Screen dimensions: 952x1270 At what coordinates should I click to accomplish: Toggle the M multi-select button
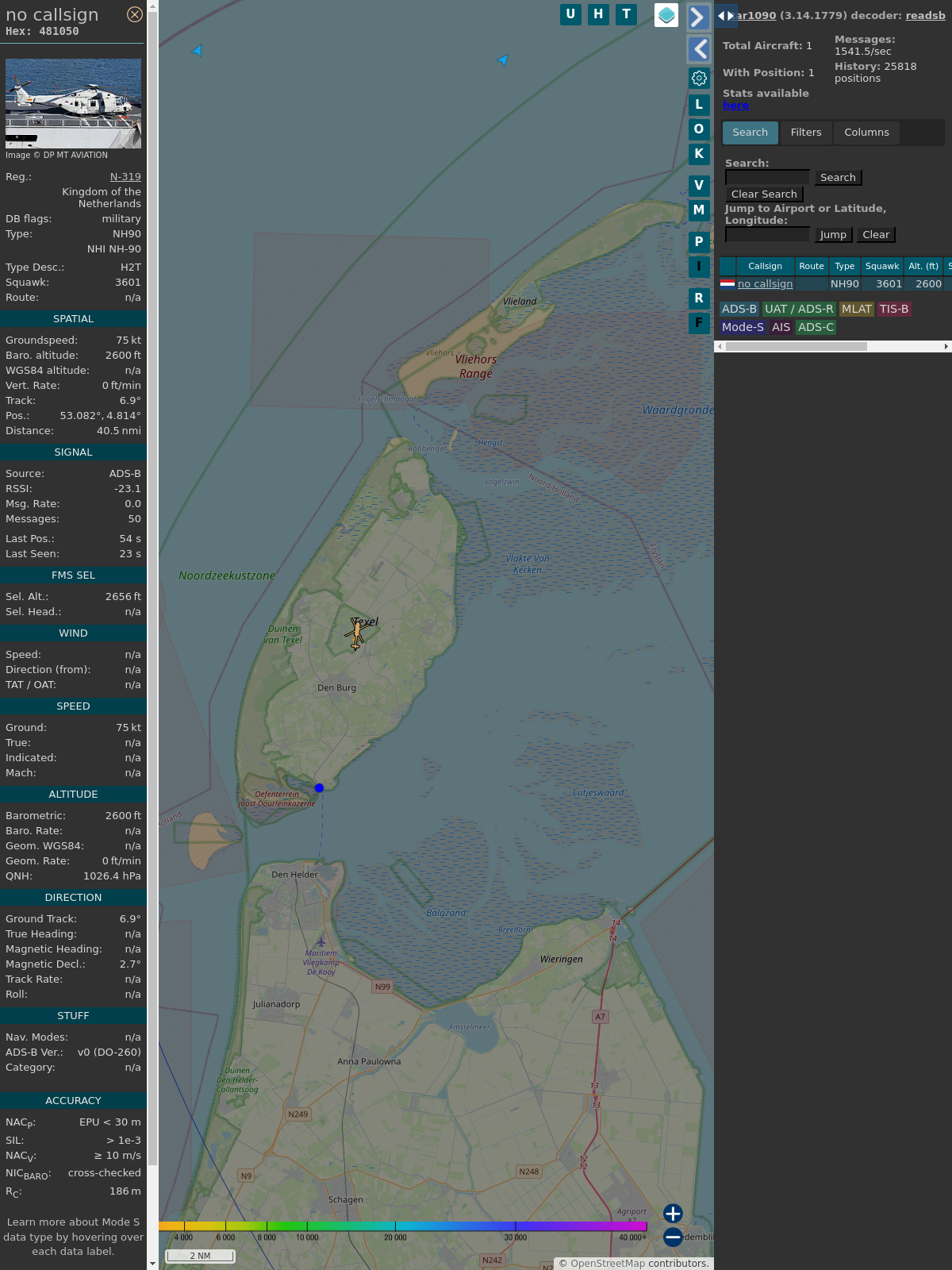699,210
